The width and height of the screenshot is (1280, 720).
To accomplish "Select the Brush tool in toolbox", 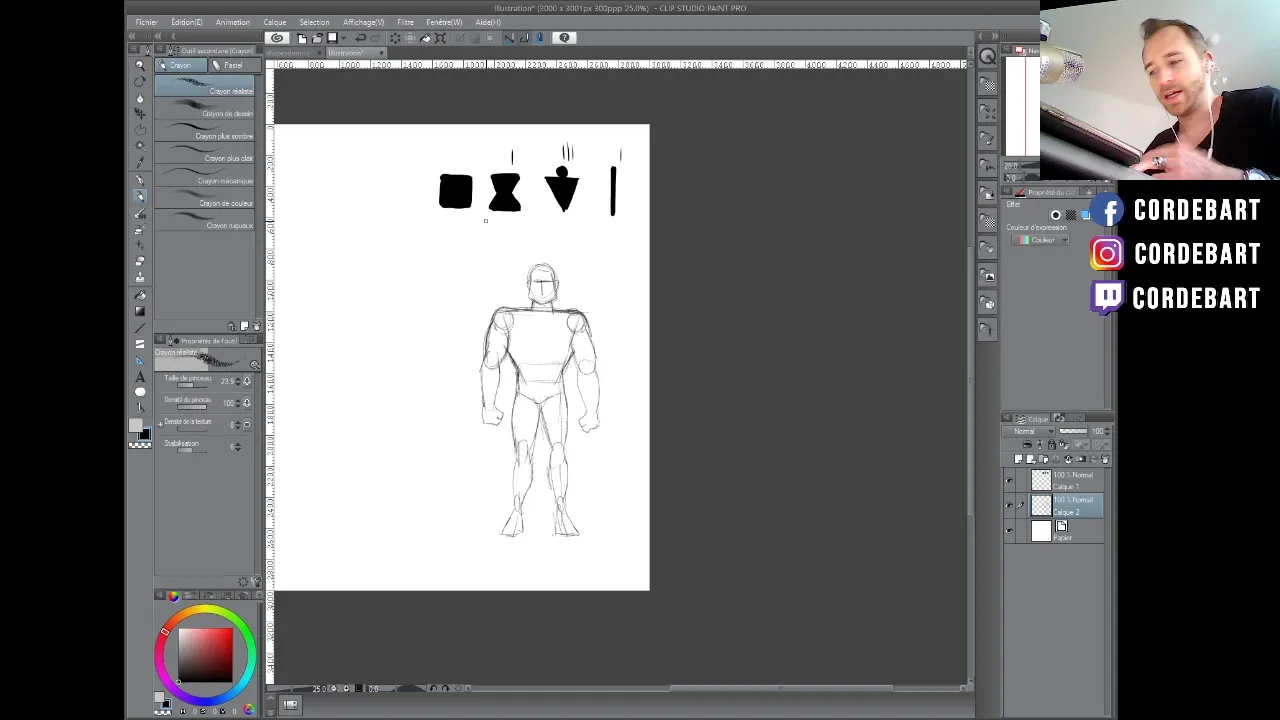I will click(139, 213).
